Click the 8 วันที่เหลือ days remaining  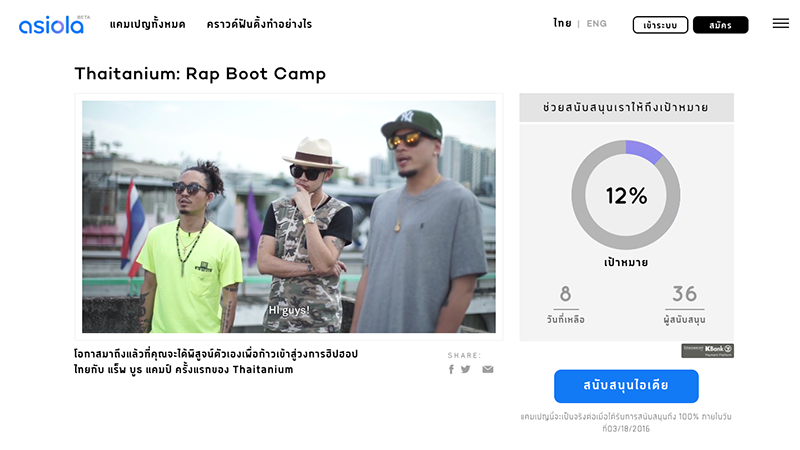point(565,304)
